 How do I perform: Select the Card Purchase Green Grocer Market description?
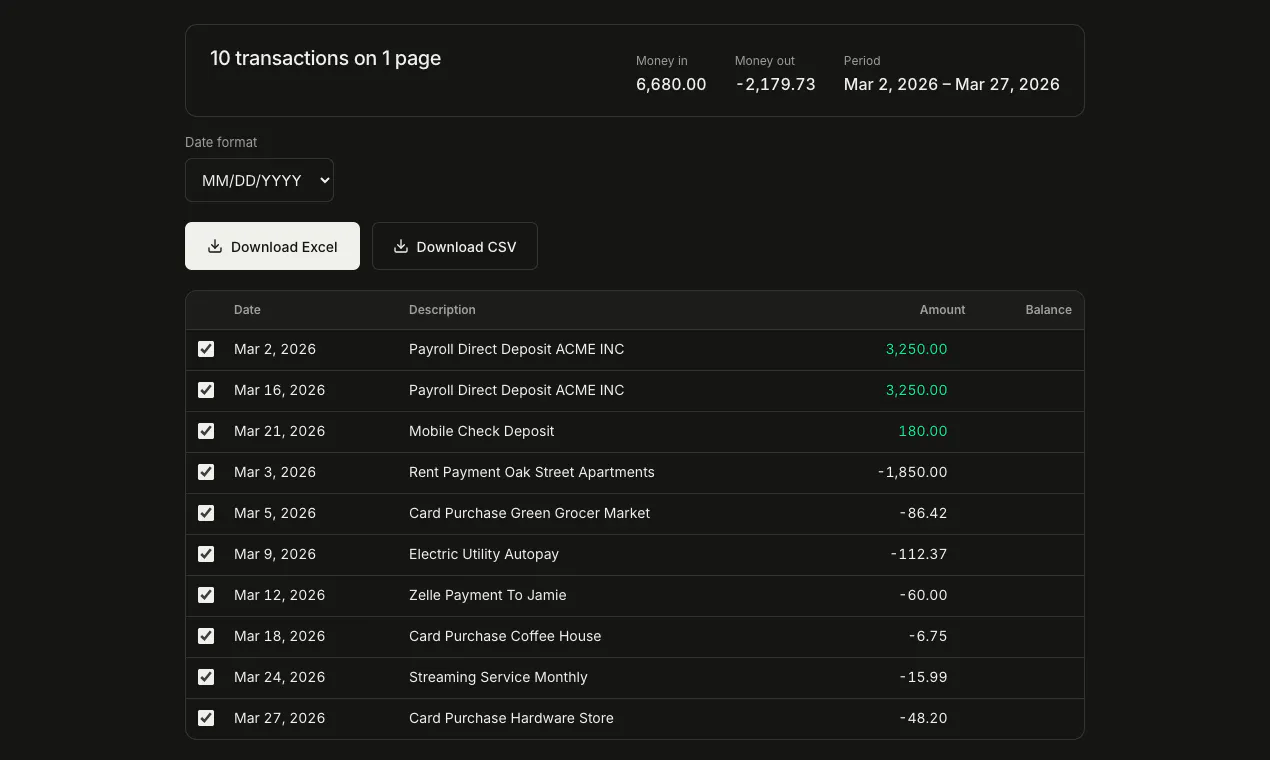(529, 513)
